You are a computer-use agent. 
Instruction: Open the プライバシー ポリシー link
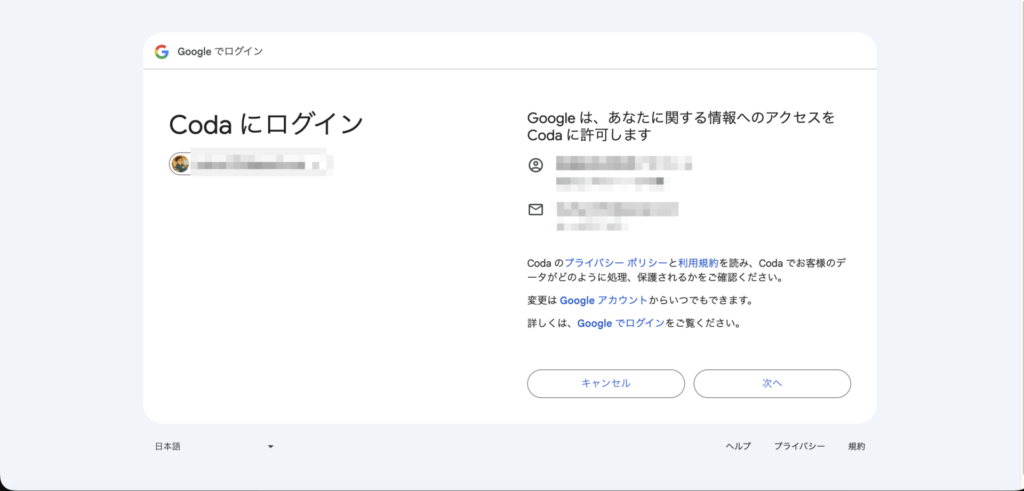(616, 262)
